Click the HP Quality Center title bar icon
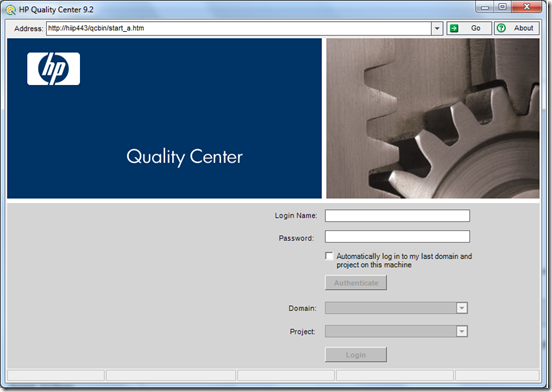The height and width of the screenshot is (392, 552). (x=11, y=10)
